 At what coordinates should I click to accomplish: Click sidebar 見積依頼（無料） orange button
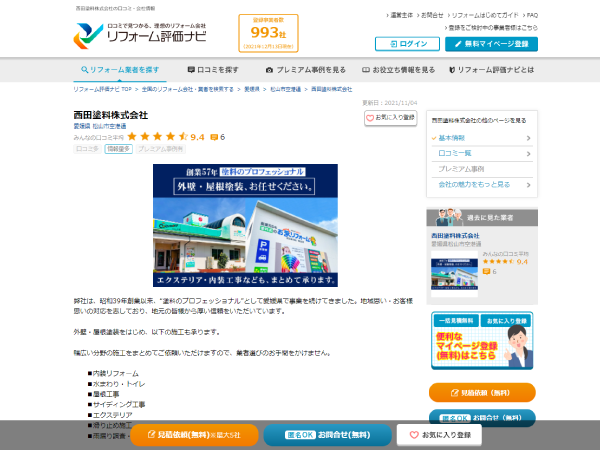point(482,393)
